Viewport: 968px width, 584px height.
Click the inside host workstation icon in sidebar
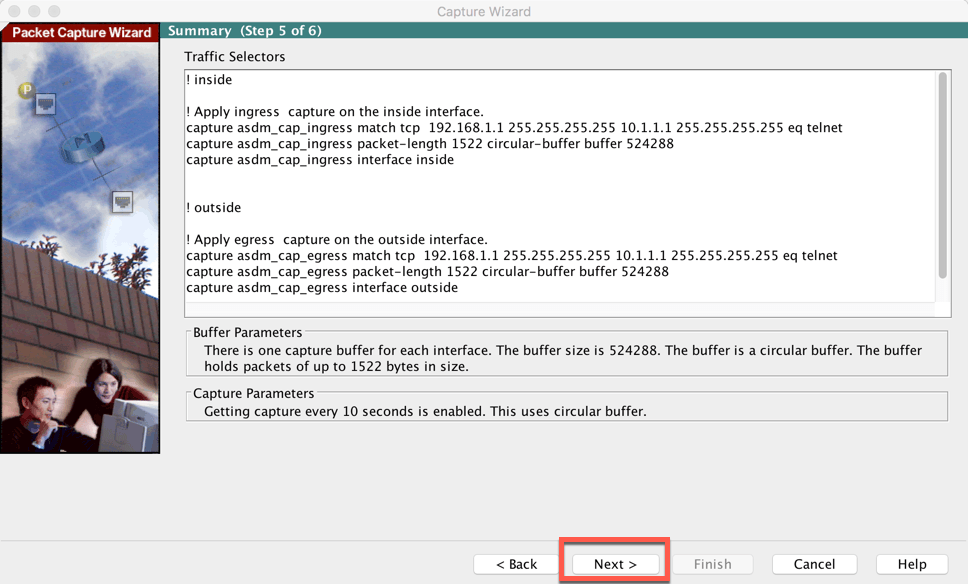44,103
